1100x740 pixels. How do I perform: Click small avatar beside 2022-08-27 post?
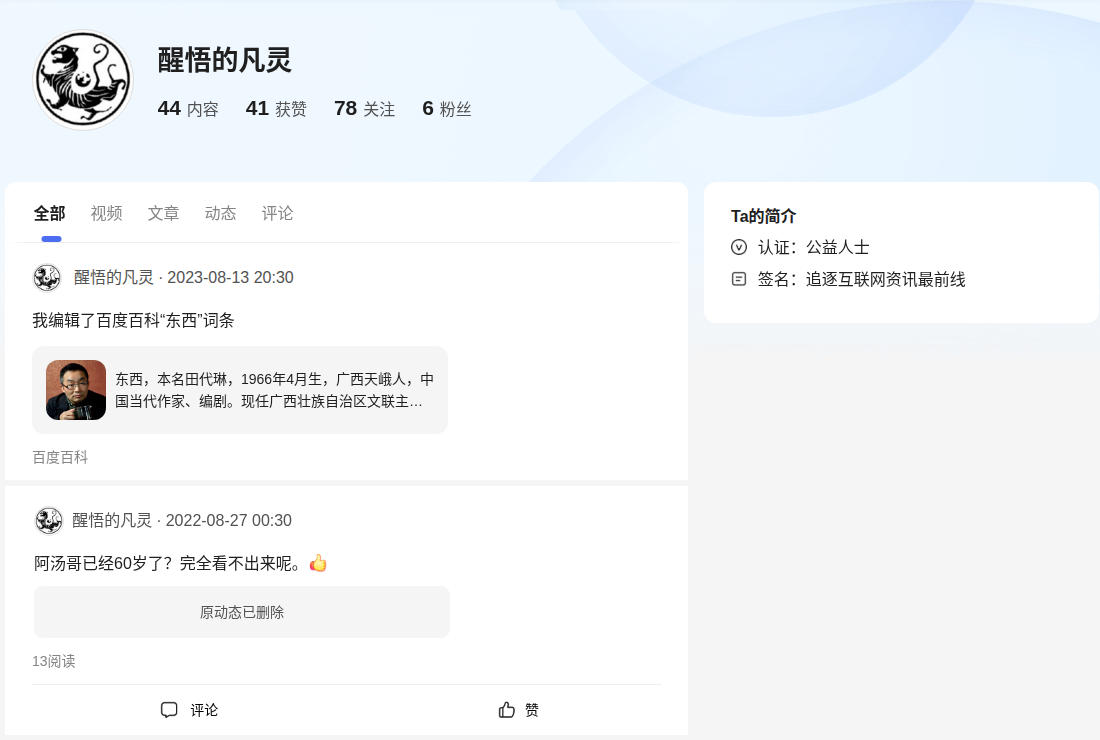(x=48, y=521)
